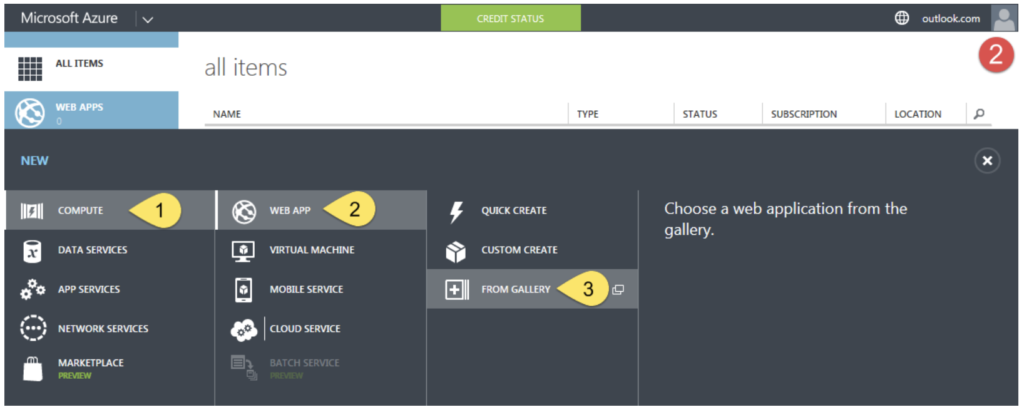The height and width of the screenshot is (412, 1024).
Task: Select Compute in the New menu
Action: tap(110, 210)
